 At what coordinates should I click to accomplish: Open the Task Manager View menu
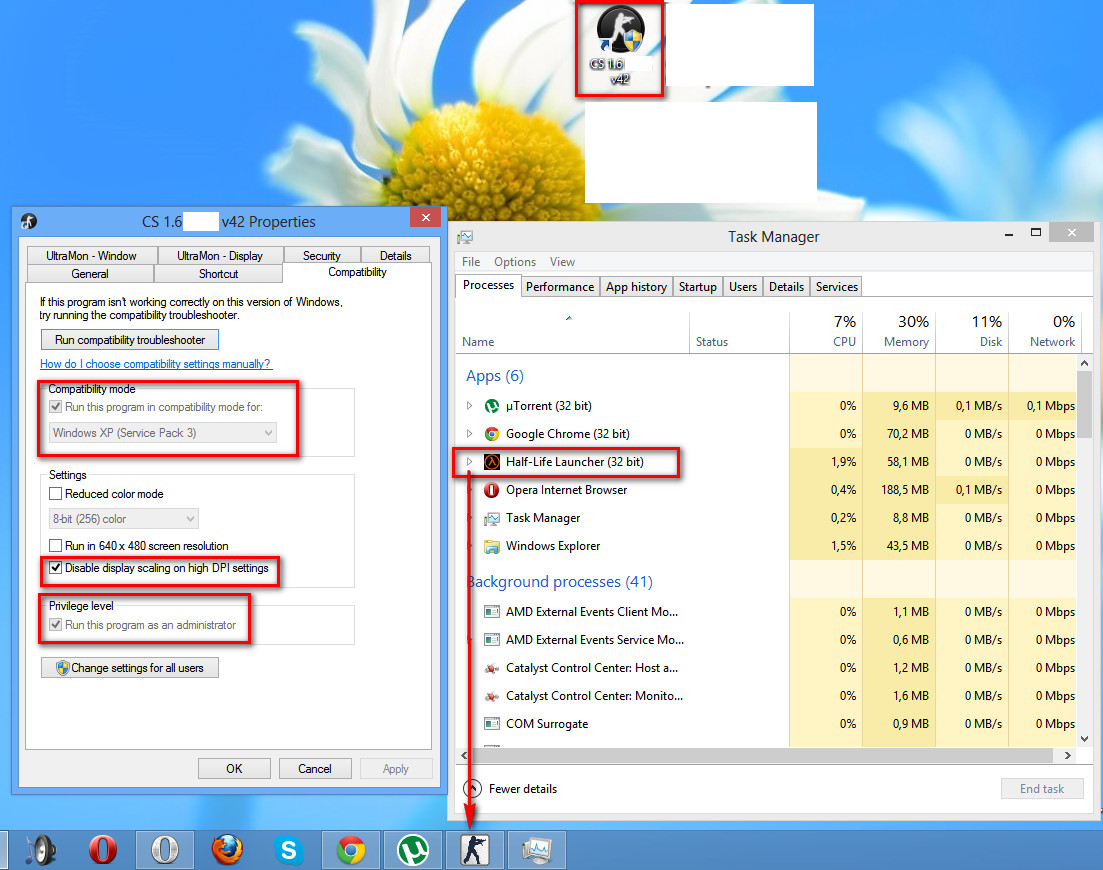(x=562, y=262)
